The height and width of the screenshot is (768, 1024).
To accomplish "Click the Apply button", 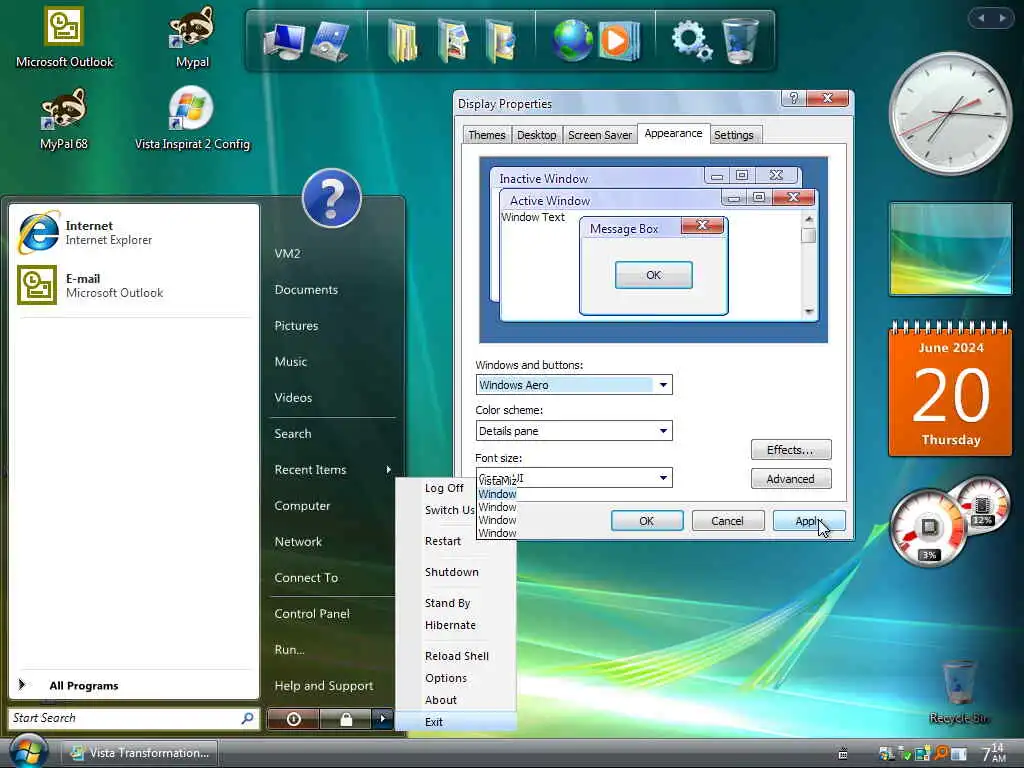I will pyautogui.click(x=809, y=520).
